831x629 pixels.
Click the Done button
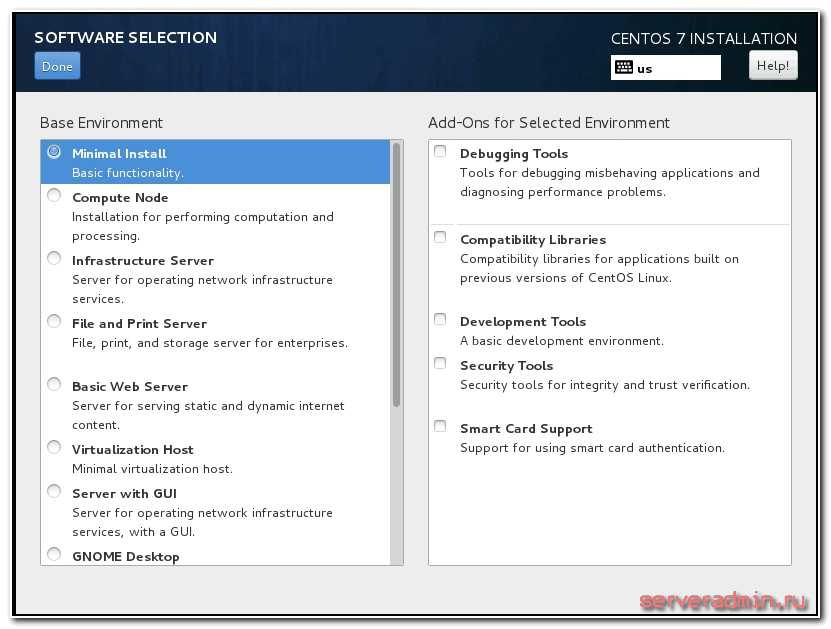pyautogui.click(x=57, y=66)
